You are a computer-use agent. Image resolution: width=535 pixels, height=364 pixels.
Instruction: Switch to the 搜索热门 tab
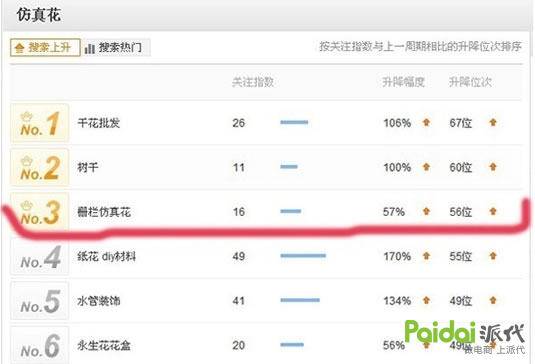115,47
